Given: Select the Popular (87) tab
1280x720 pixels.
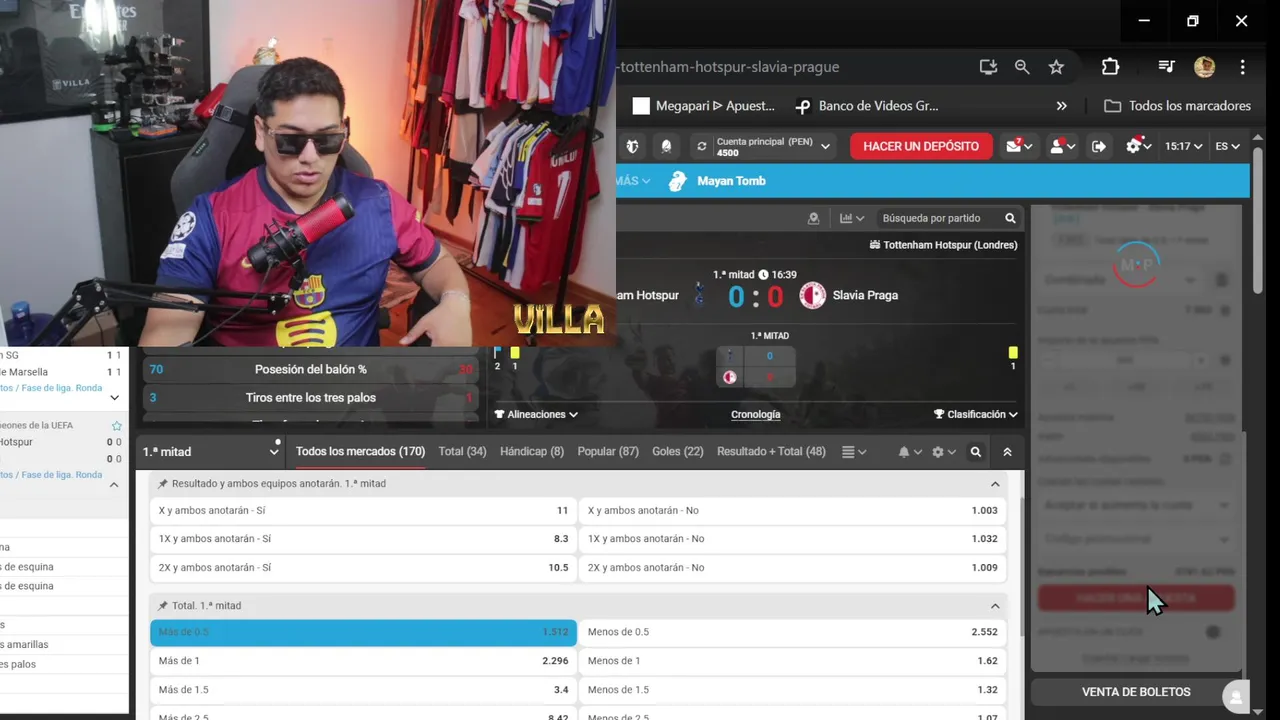Looking at the screenshot, I should [608, 452].
